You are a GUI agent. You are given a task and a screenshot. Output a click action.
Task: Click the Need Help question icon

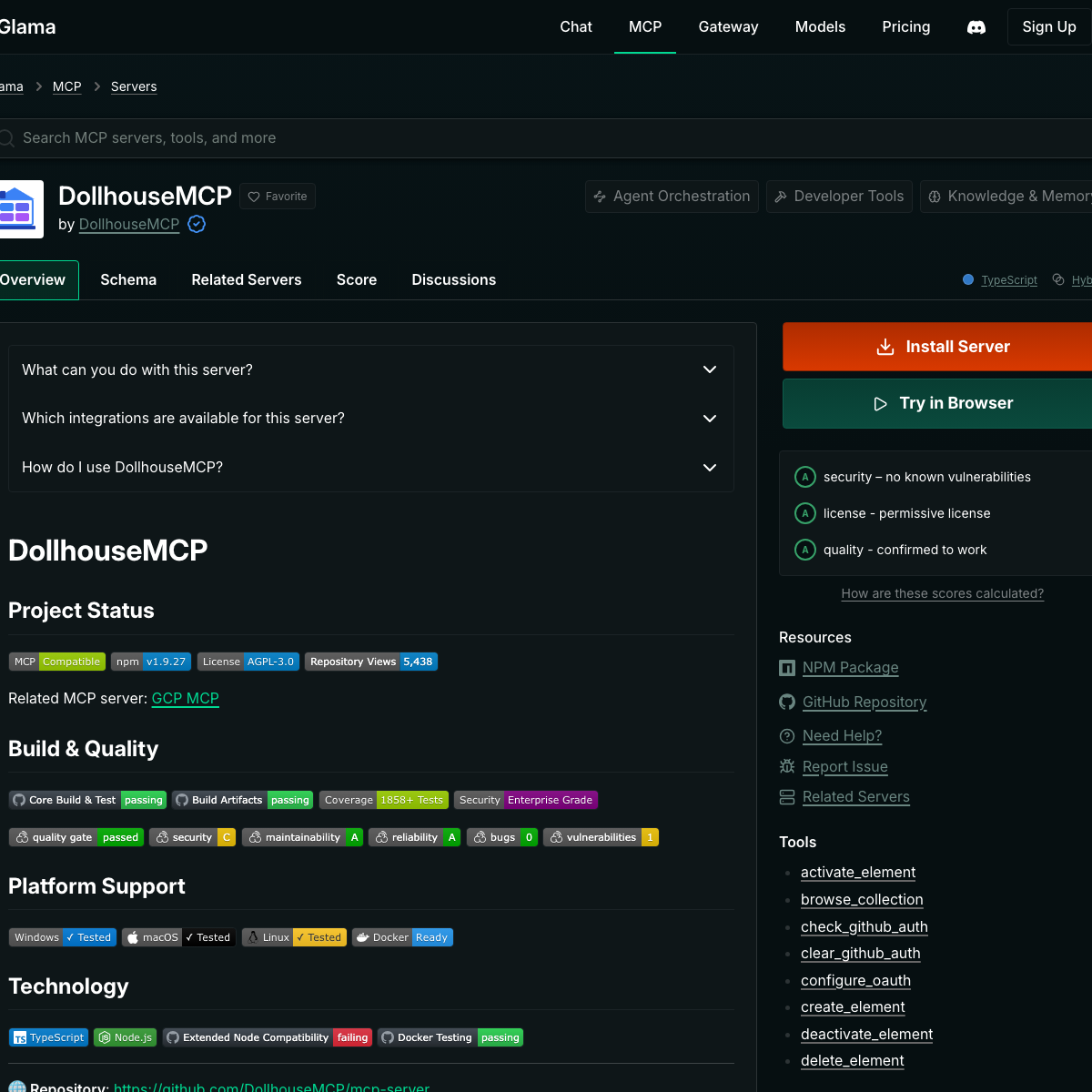787,735
